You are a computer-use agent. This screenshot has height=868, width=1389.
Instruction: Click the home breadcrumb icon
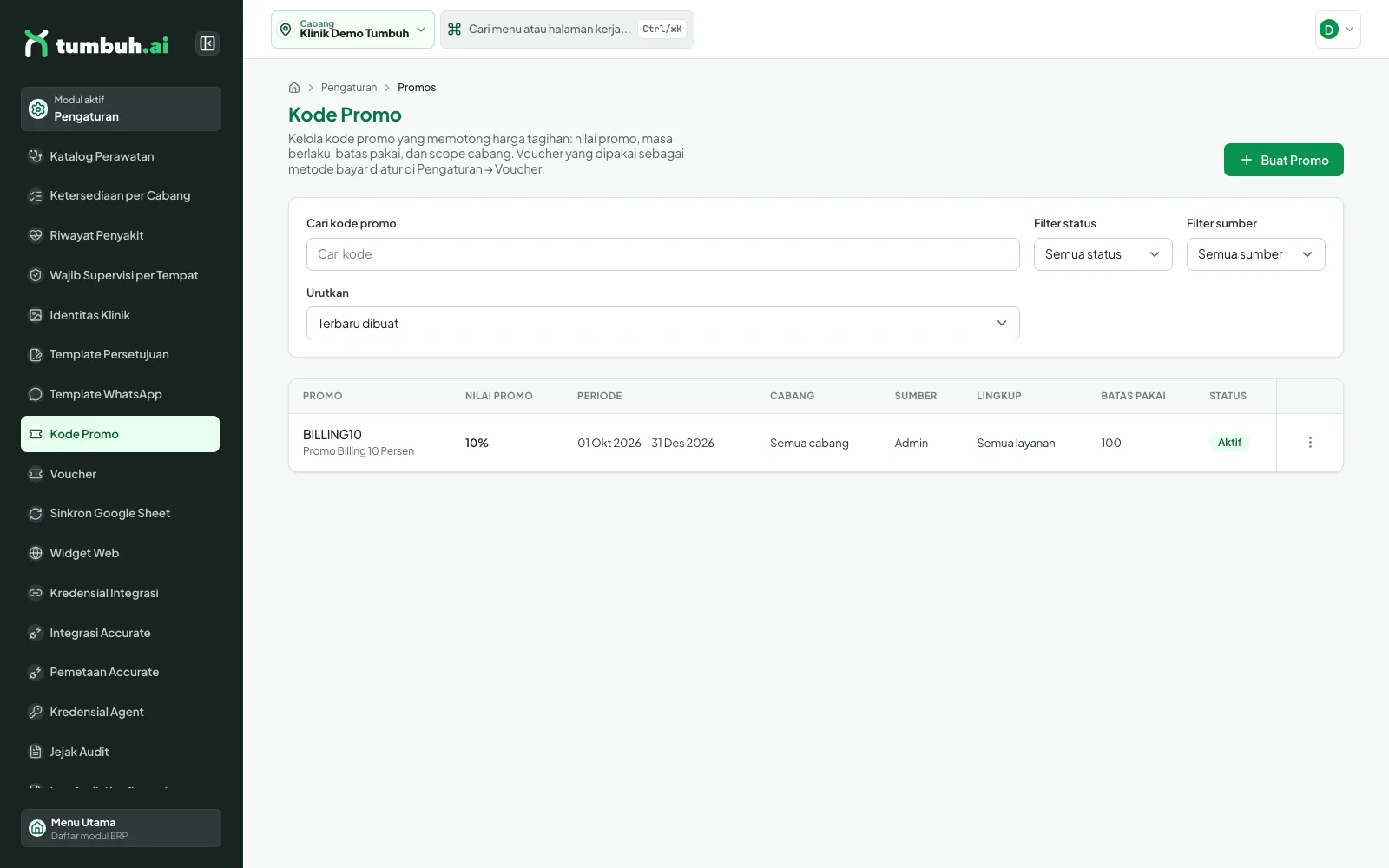(x=294, y=88)
